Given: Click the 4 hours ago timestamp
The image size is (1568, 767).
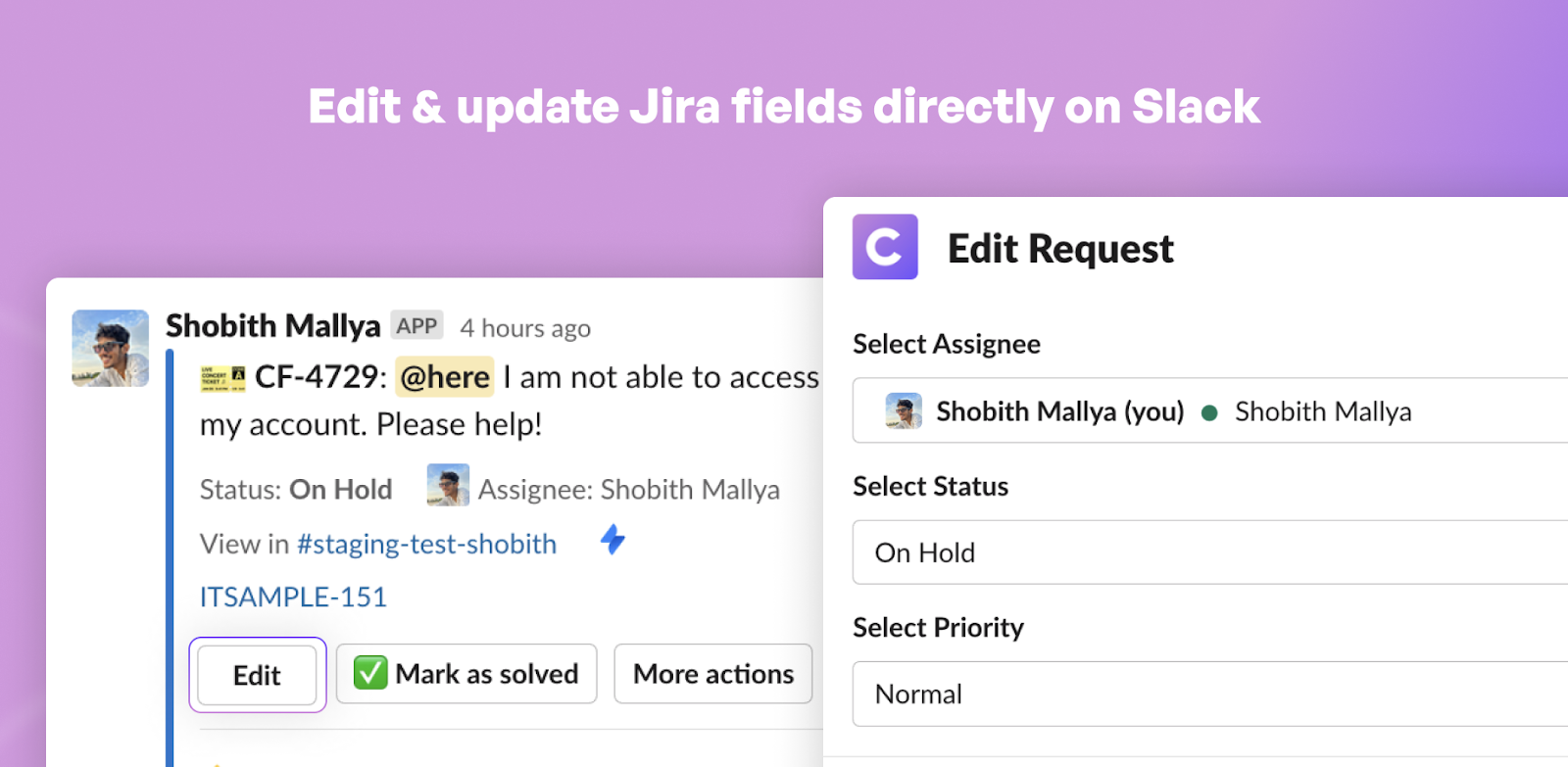Looking at the screenshot, I should tap(525, 328).
